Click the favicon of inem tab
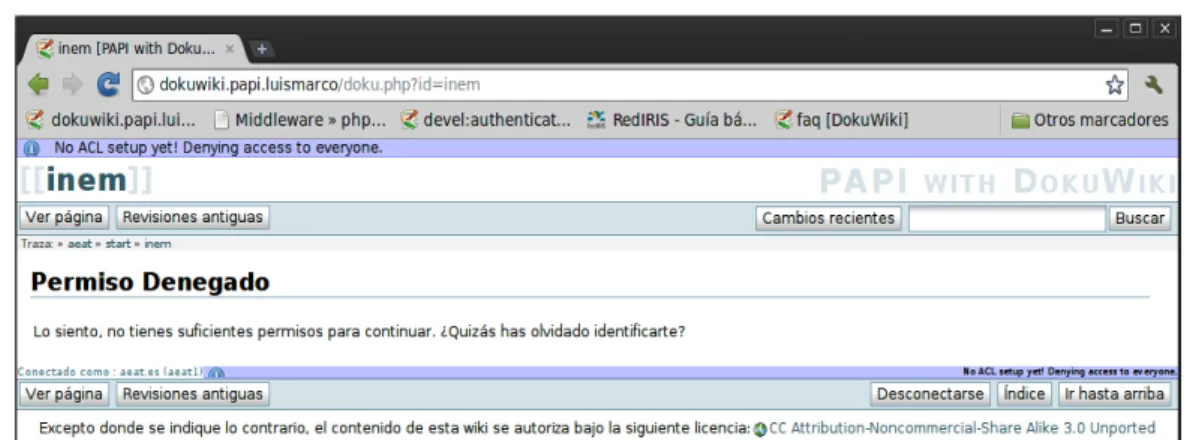 pos(46,49)
